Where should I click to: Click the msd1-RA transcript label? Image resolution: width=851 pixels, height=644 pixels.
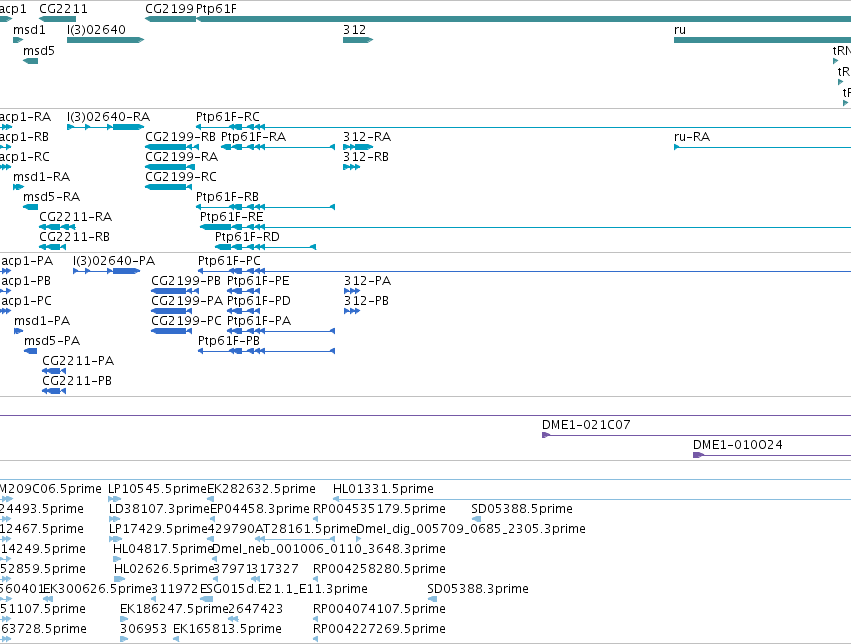click(41, 177)
